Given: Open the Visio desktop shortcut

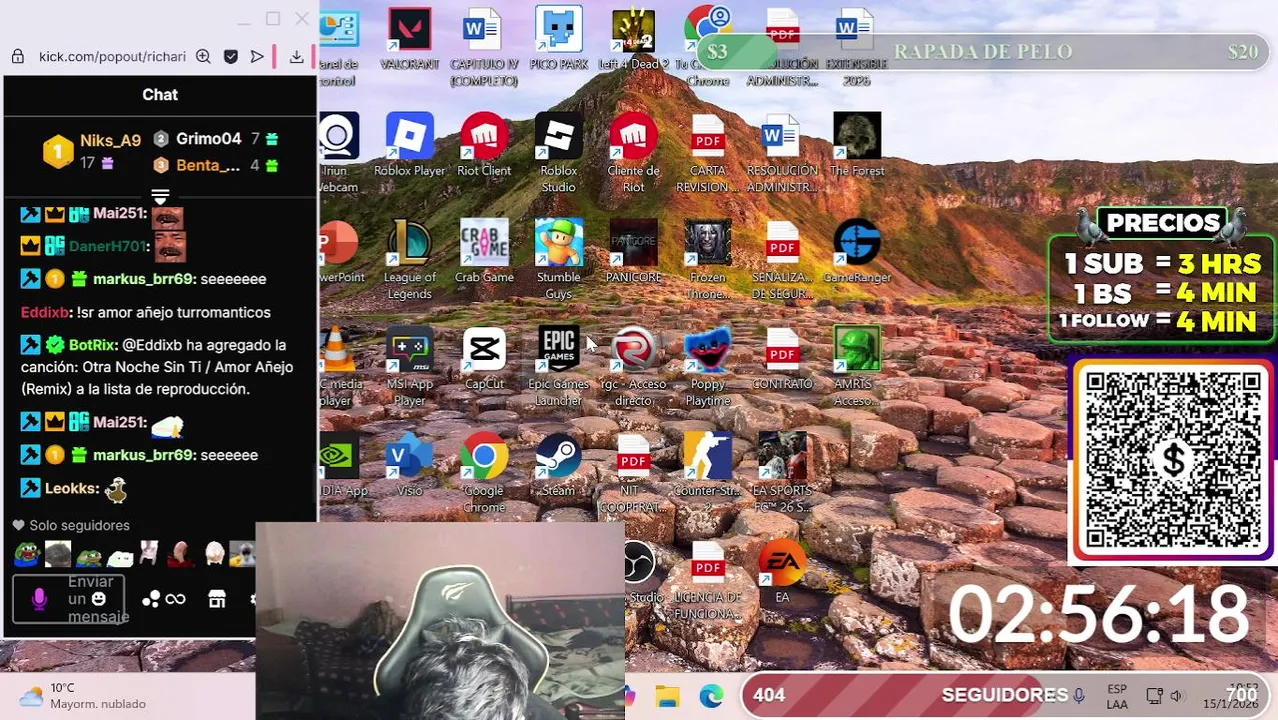Looking at the screenshot, I should coord(409,467).
